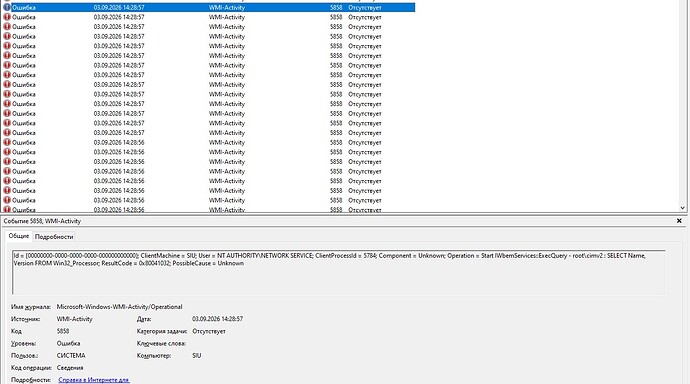Click the error icon in the highlighted event row
Screen dimensions: 690x384
click(7, 7)
